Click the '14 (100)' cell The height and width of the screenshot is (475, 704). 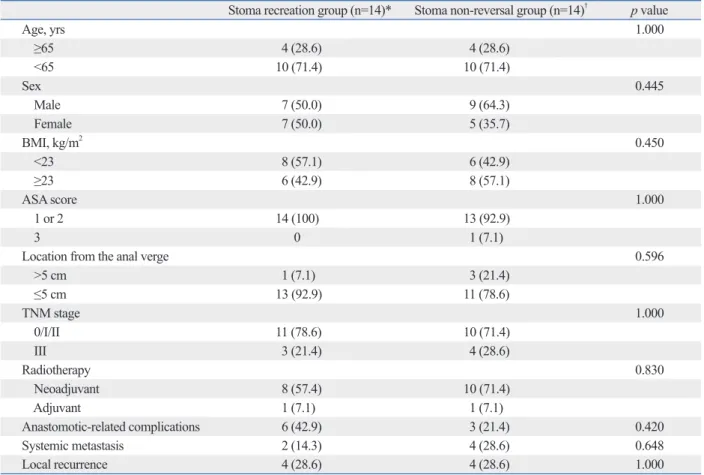(297, 219)
